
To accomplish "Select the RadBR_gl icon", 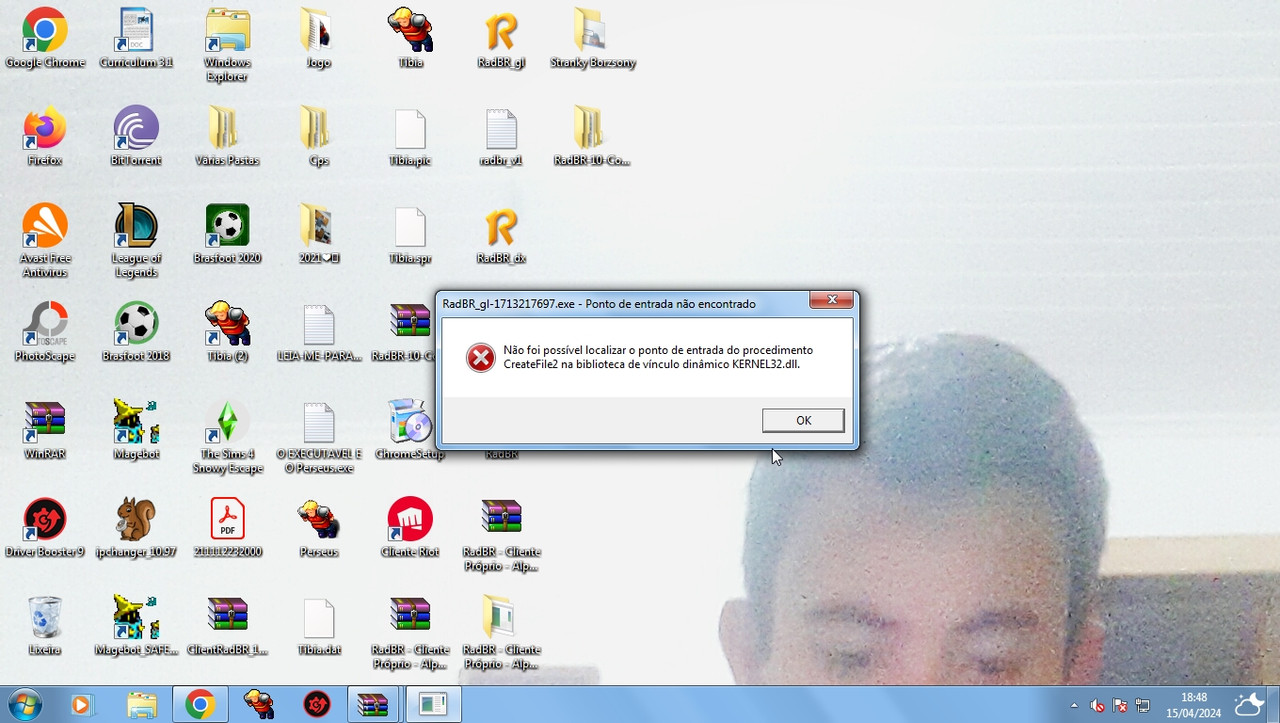I will [x=501, y=39].
